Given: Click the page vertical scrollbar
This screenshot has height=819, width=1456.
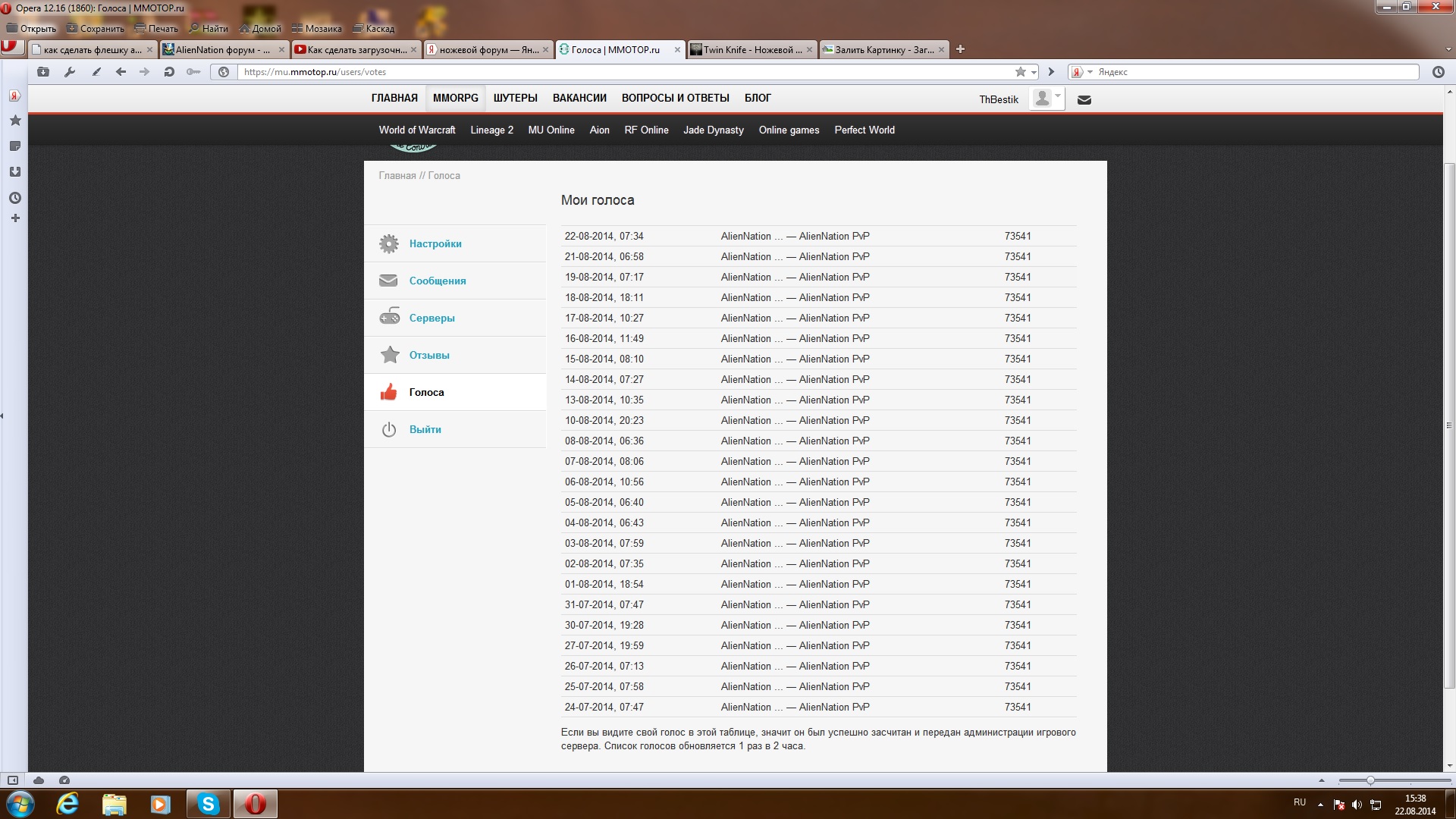Looking at the screenshot, I should (x=1449, y=425).
